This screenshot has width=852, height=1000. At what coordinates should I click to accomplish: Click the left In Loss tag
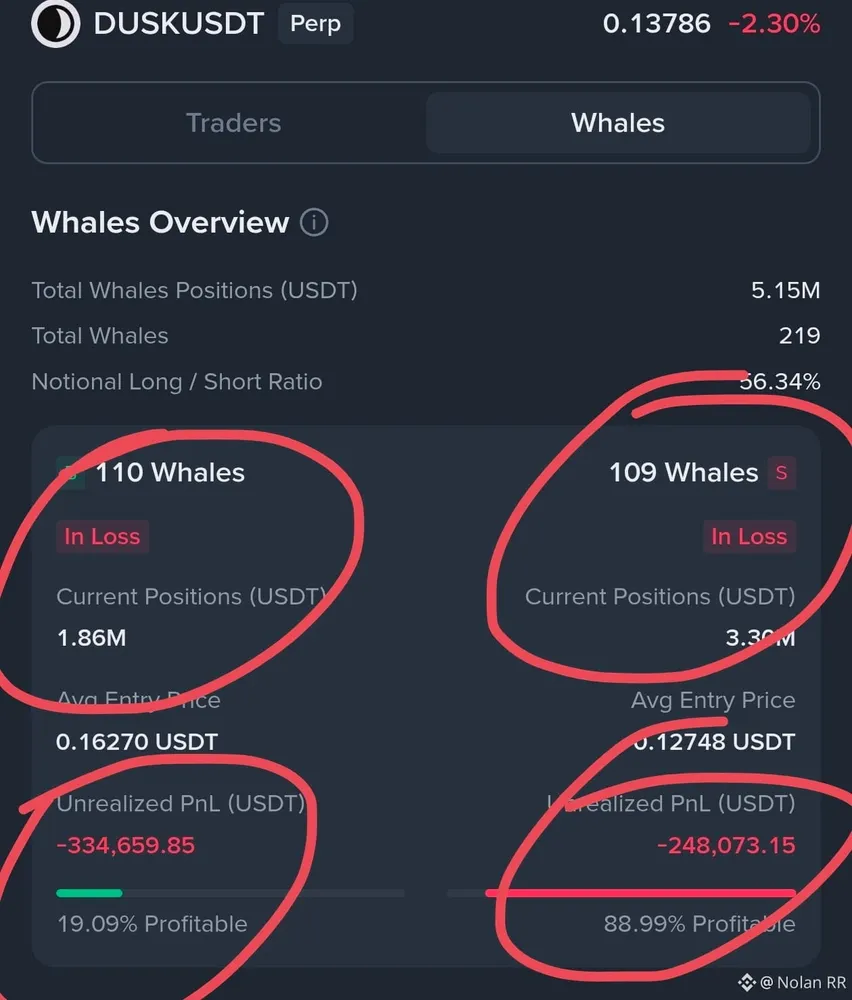[x=102, y=536]
